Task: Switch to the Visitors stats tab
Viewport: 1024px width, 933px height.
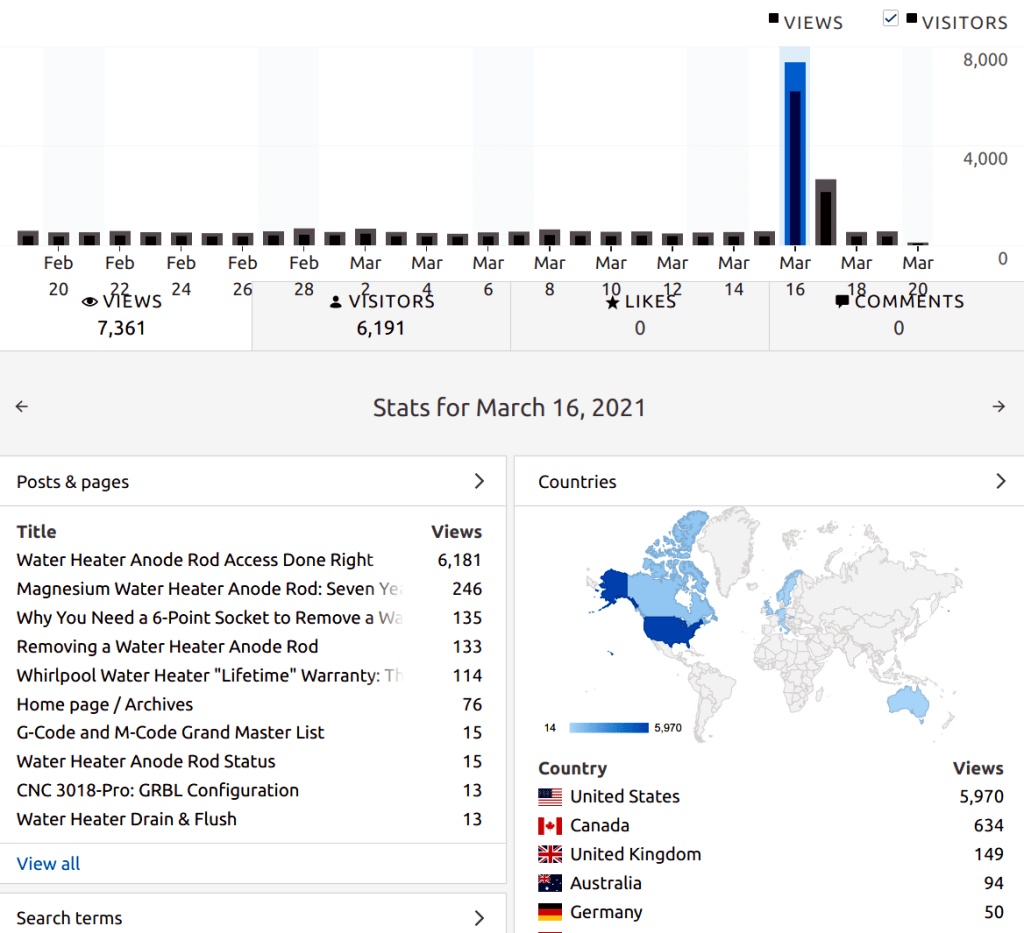Action: [x=381, y=315]
